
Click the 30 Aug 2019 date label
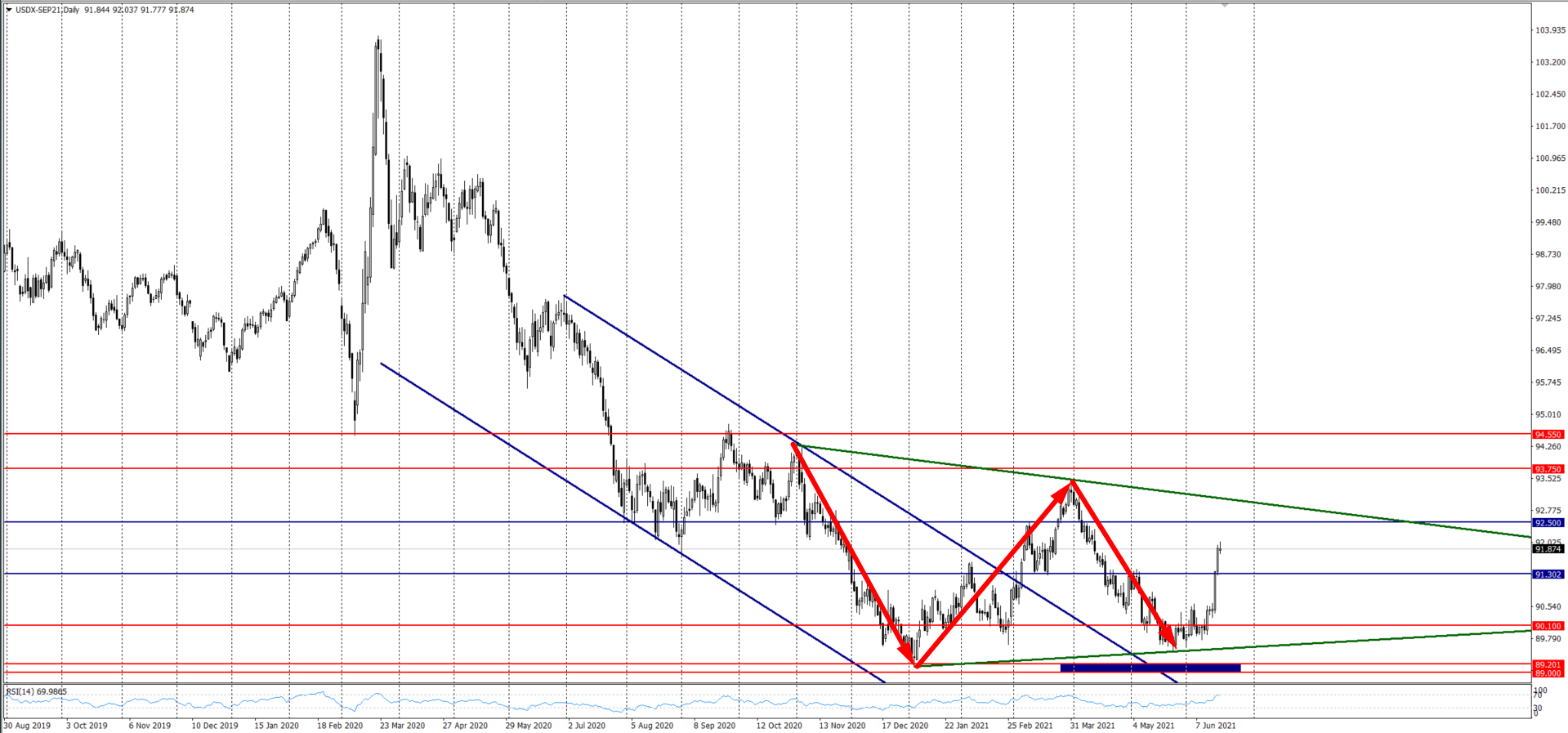[27, 726]
